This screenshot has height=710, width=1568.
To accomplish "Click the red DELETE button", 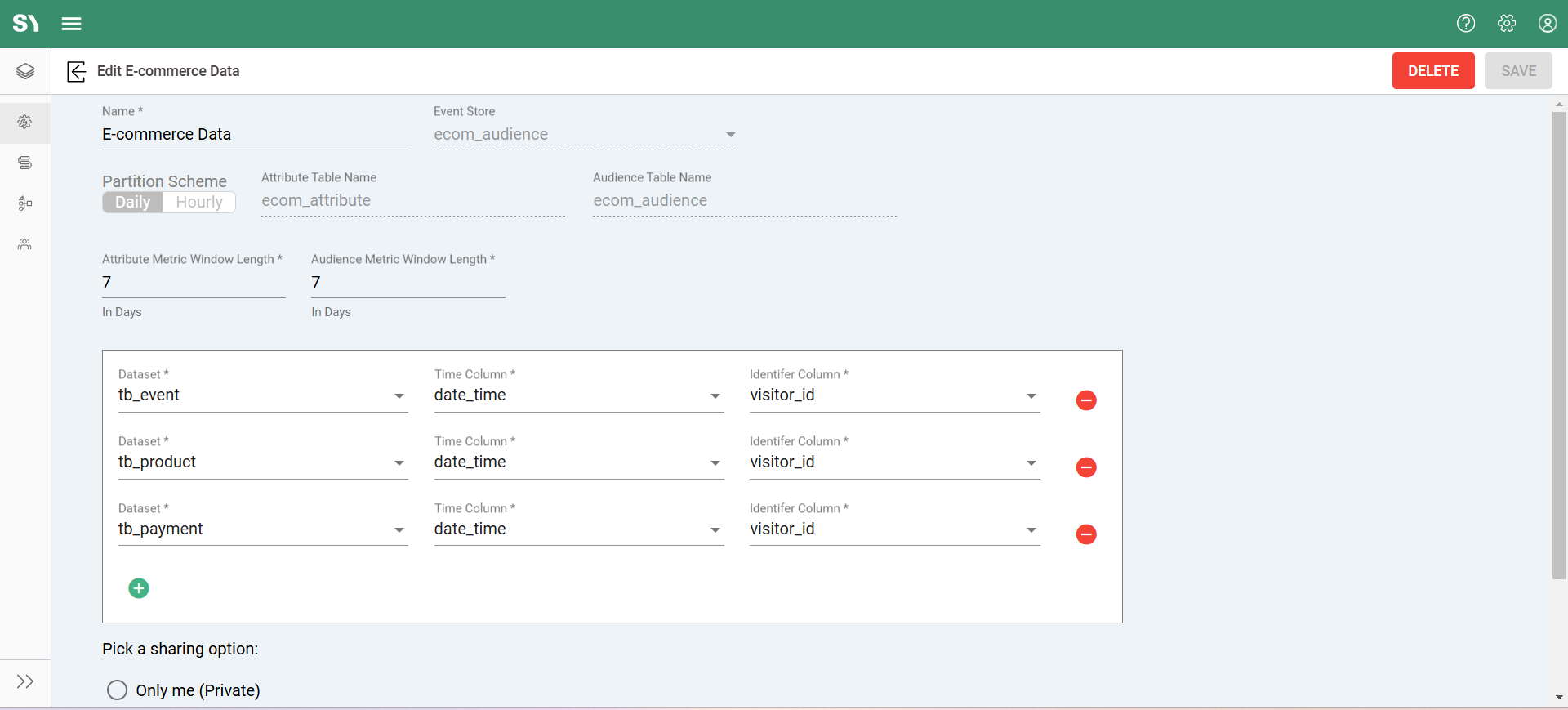I will pos(1432,71).
